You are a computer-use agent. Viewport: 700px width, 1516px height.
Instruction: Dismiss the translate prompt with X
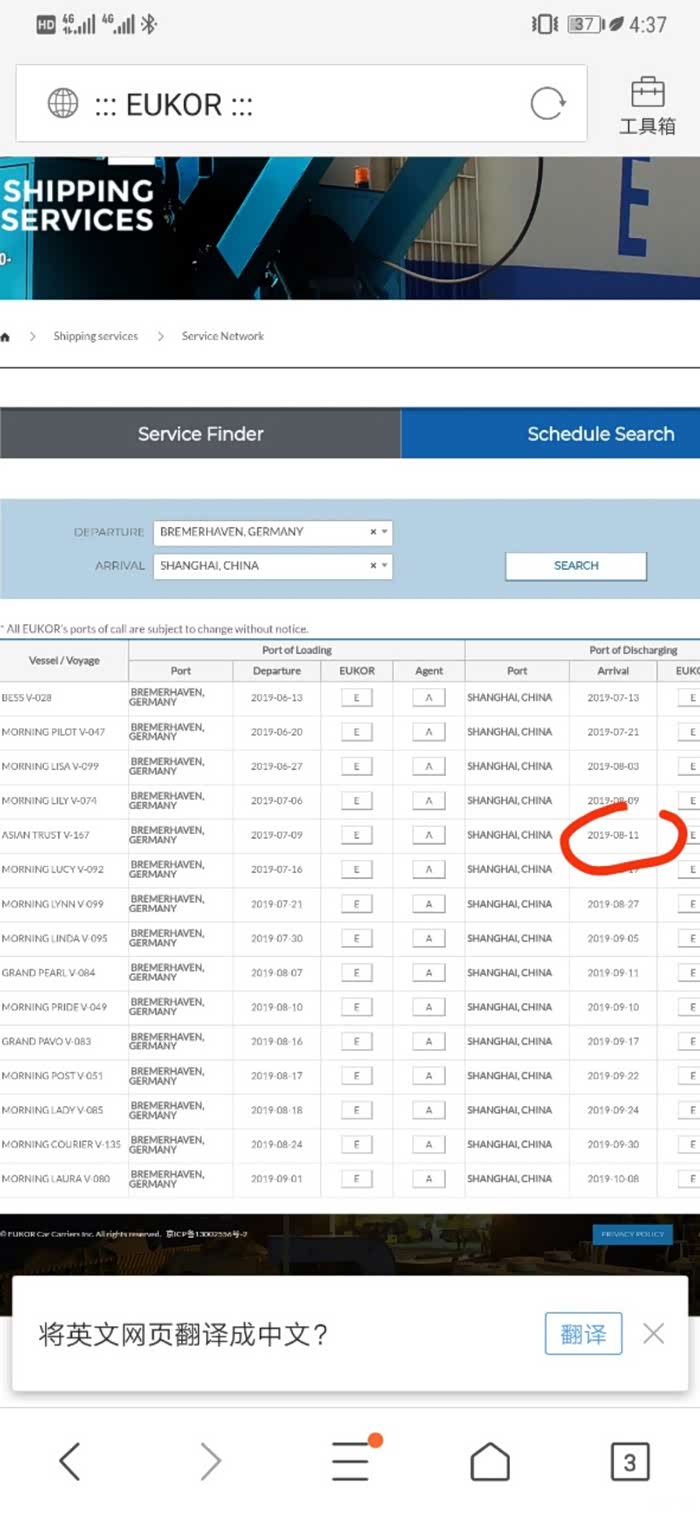(x=654, y=1333)
